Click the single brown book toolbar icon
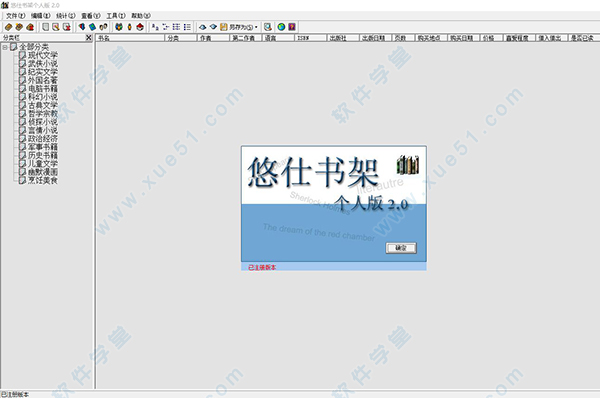Viewport: 600px width, 398px height. click(8, 27)
